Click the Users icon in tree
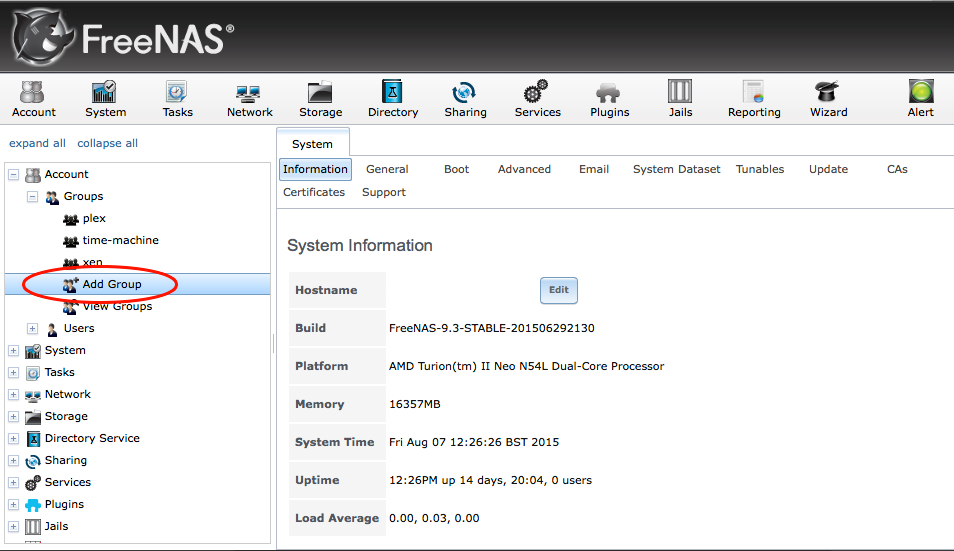This screenshot has width=954, height=551. [x=52, y=329]
